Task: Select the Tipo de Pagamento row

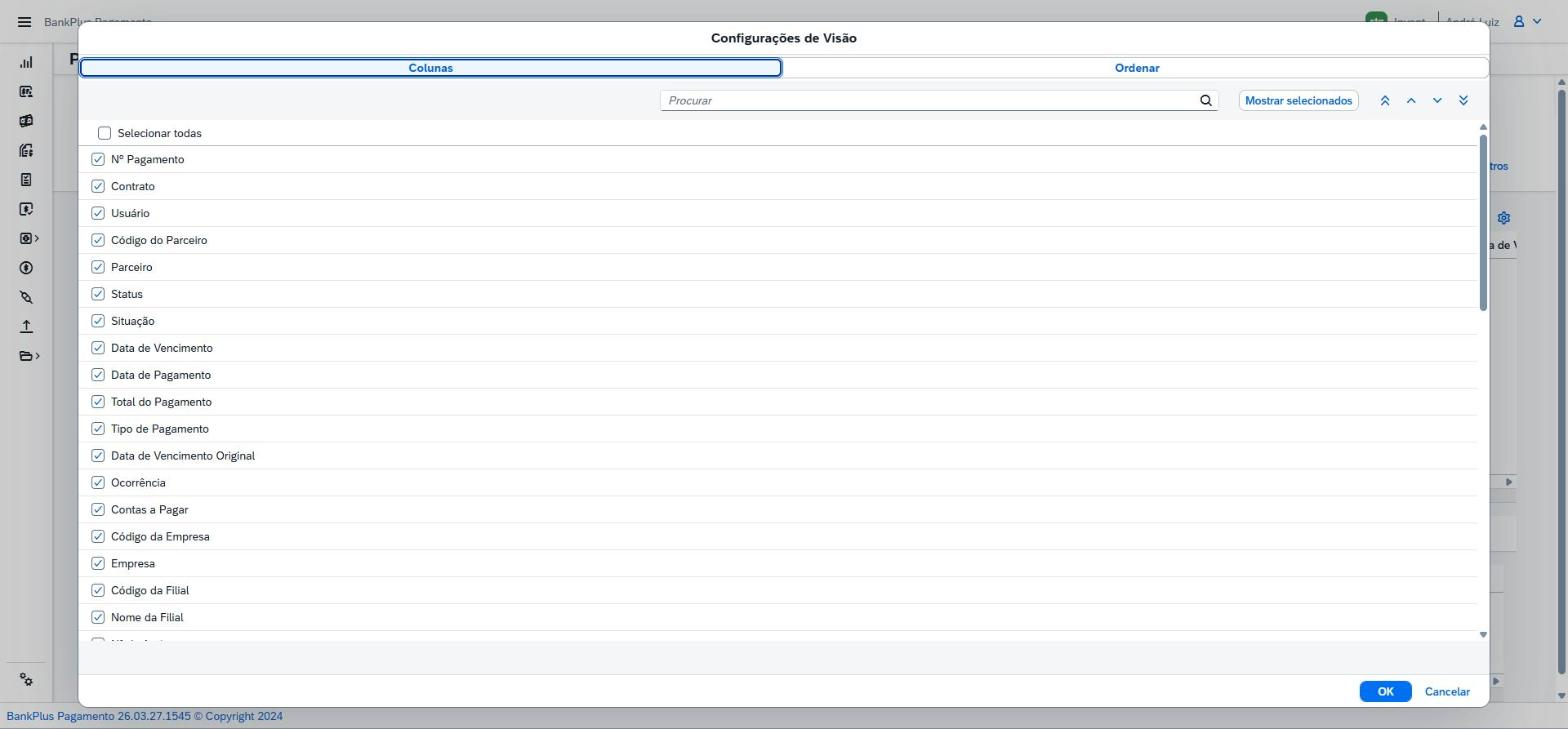Action: 778,429
